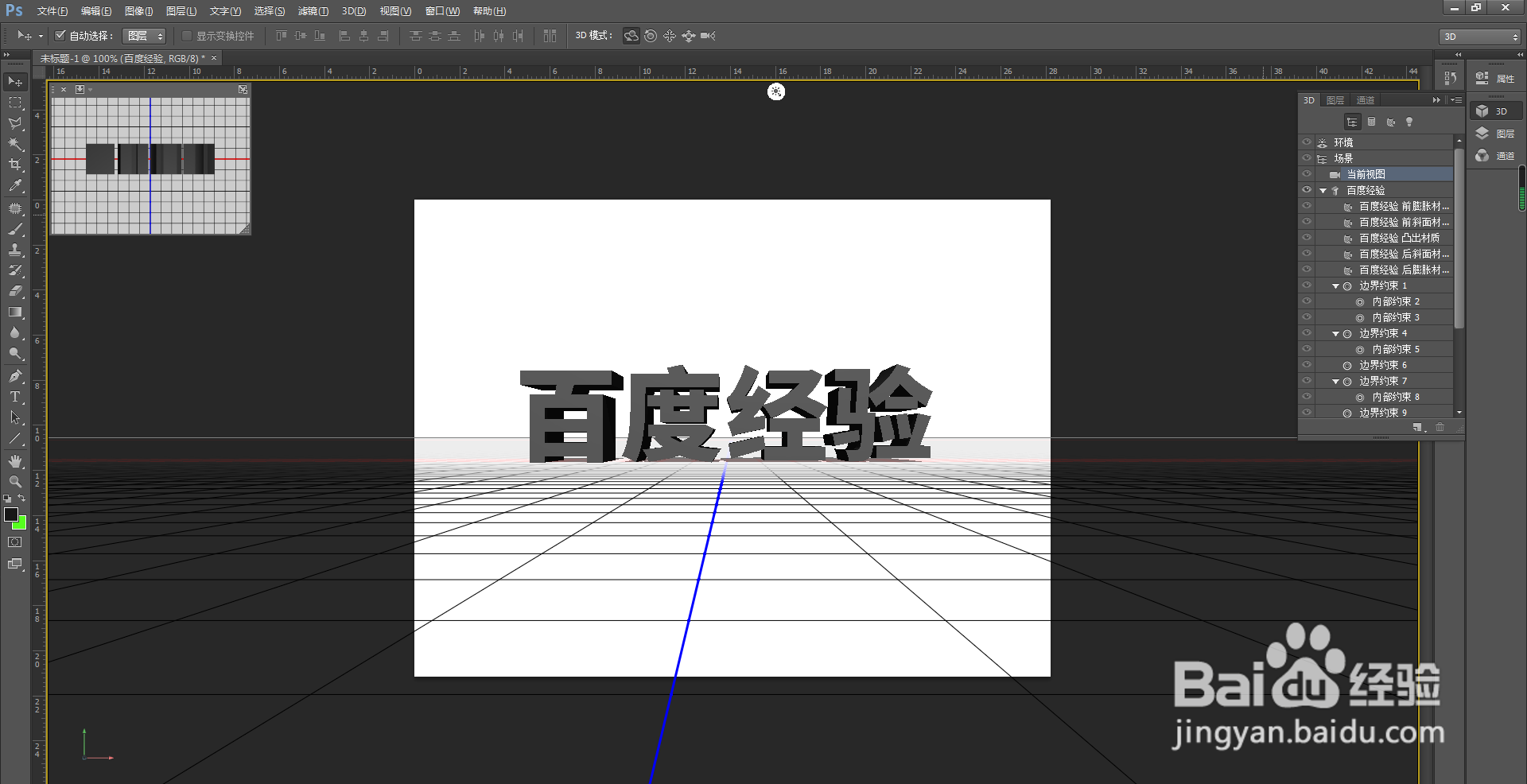Toggle eye icon for 边界约束 1
The width and height of the screenshot is (1527, 784).
tap(1307, 285)
